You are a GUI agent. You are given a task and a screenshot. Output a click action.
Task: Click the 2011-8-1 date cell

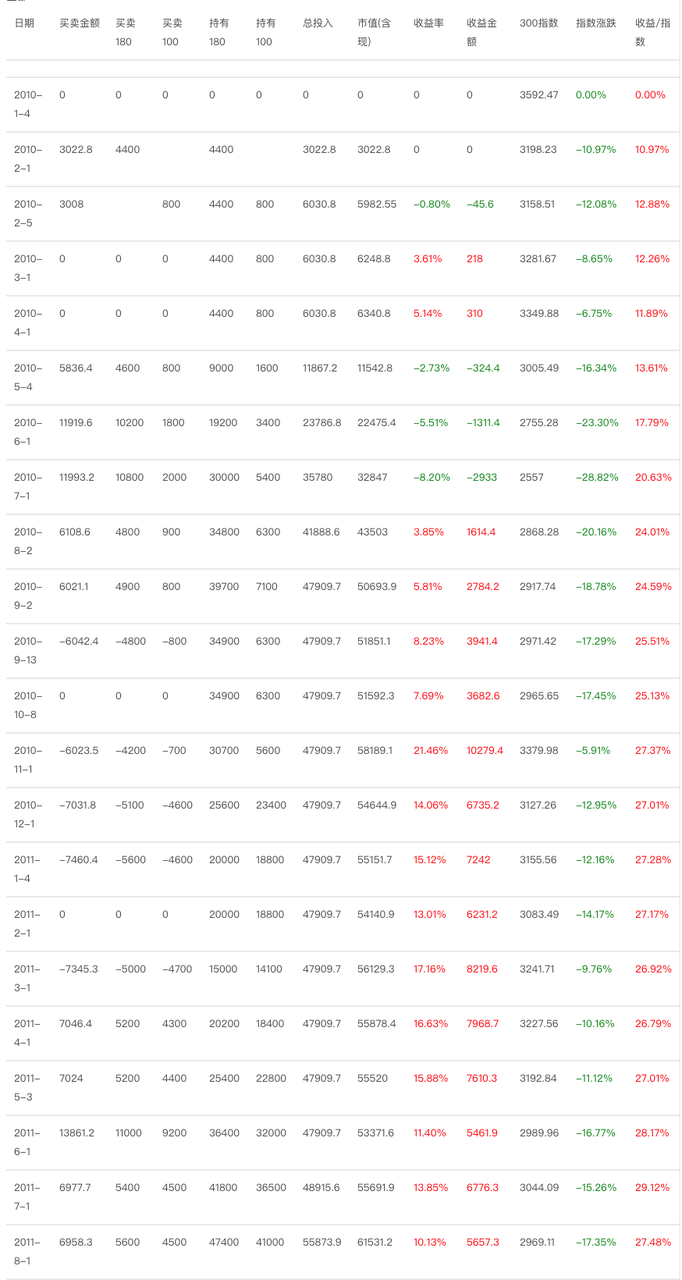tap(28, 1251)
